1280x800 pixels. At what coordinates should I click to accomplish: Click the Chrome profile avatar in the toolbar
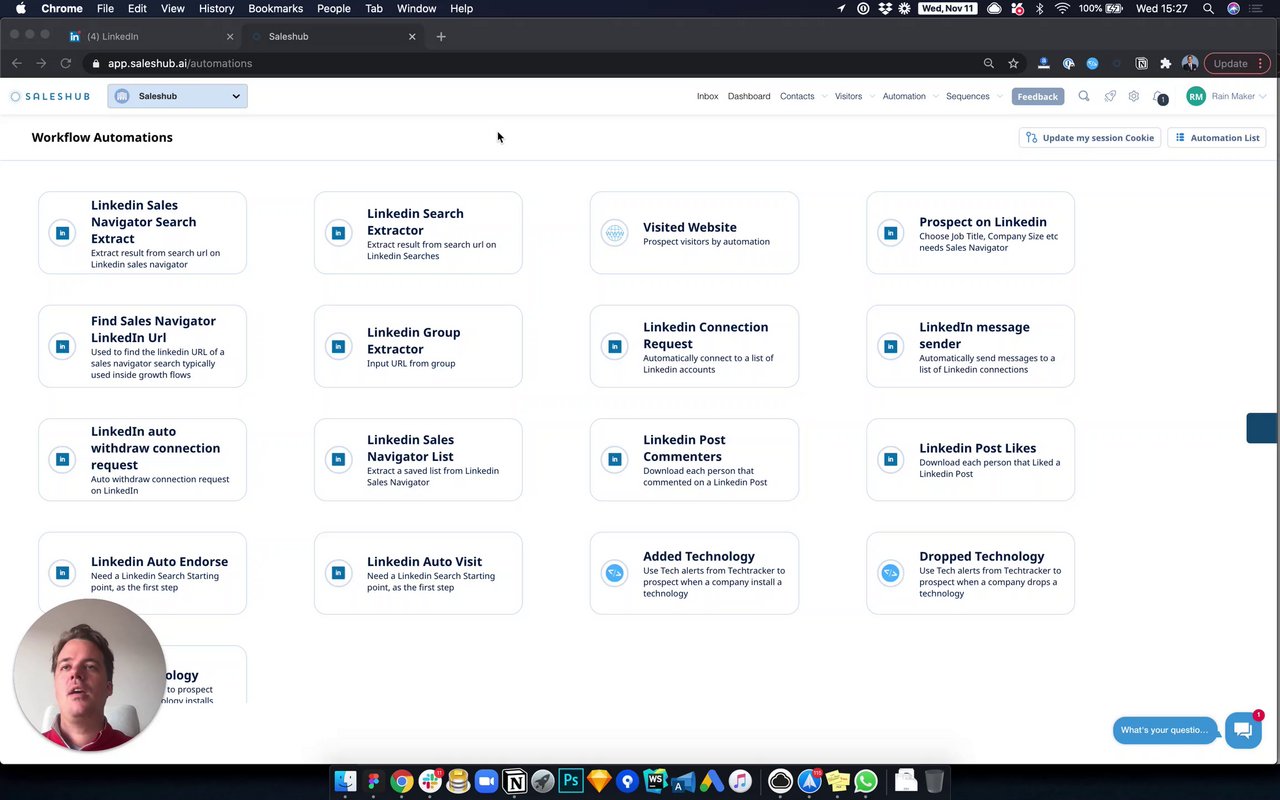[x=1190, y=63]
